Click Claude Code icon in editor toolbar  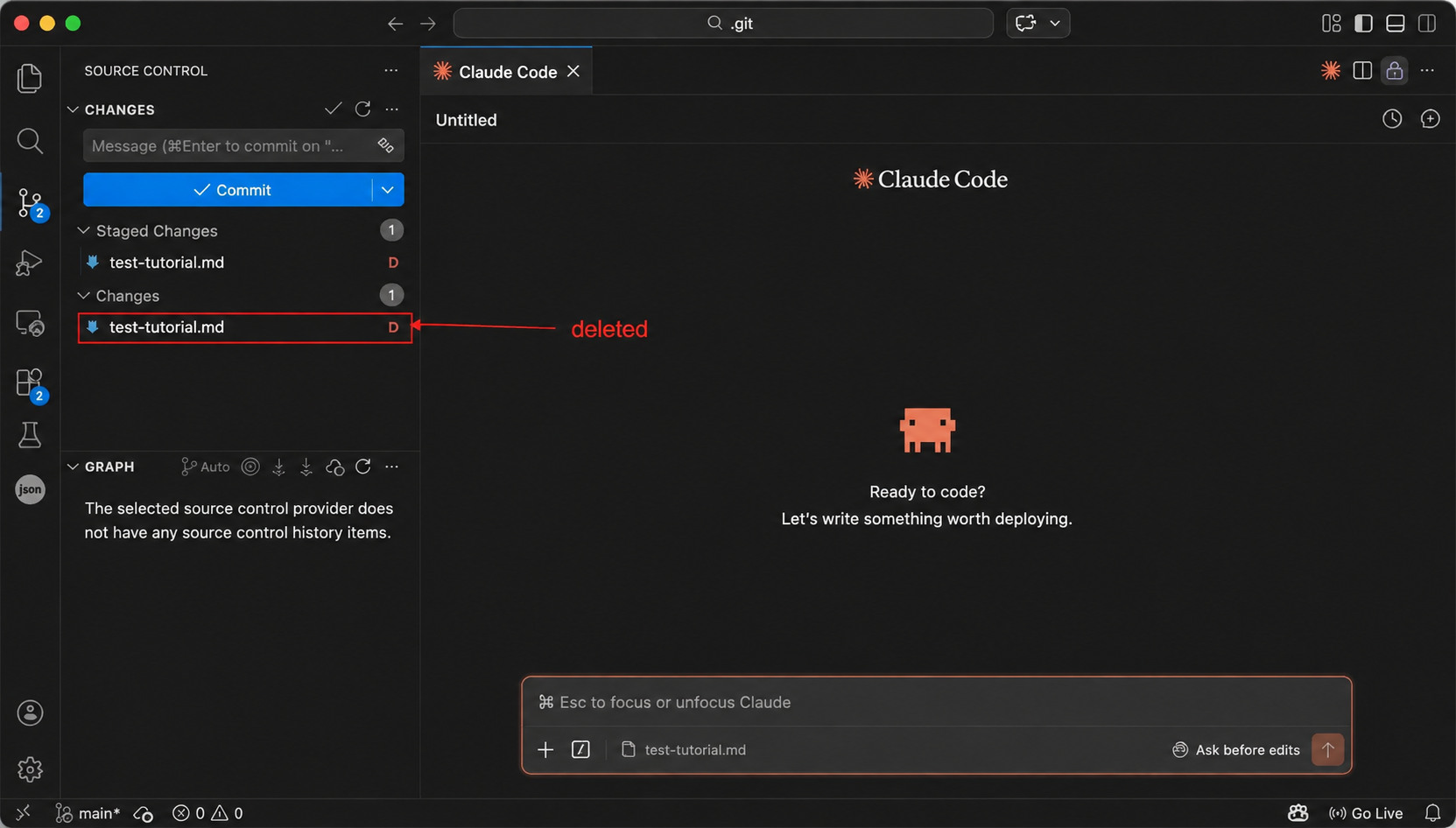pyautogui.click(x=1331, y=71)
